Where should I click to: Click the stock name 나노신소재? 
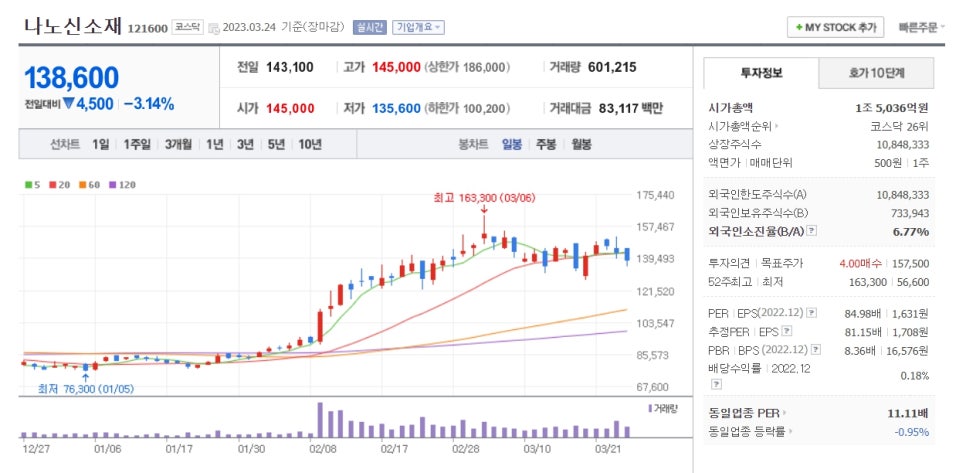(x=72, y=26)
